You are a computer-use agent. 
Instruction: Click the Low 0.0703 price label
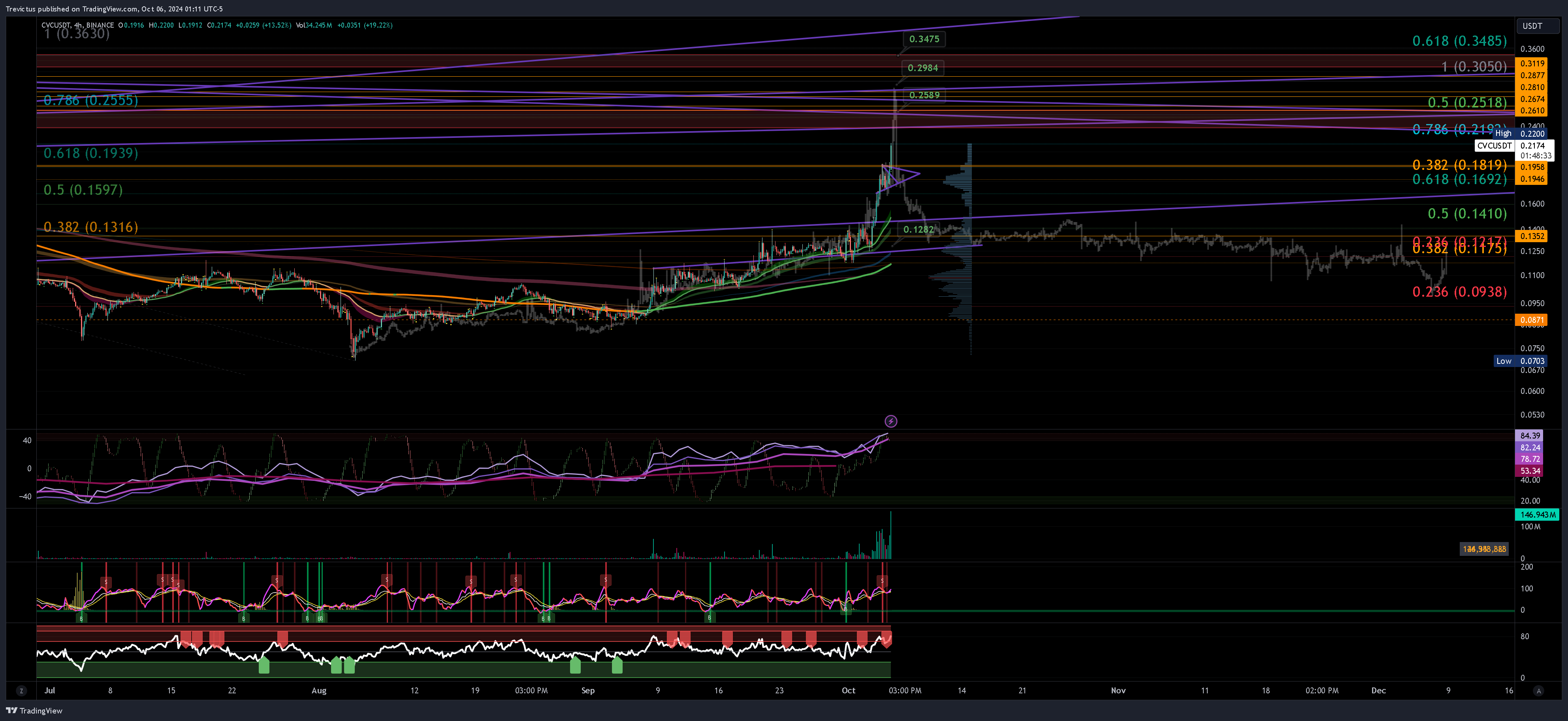pyautogui.click(x=1521, y=361)
